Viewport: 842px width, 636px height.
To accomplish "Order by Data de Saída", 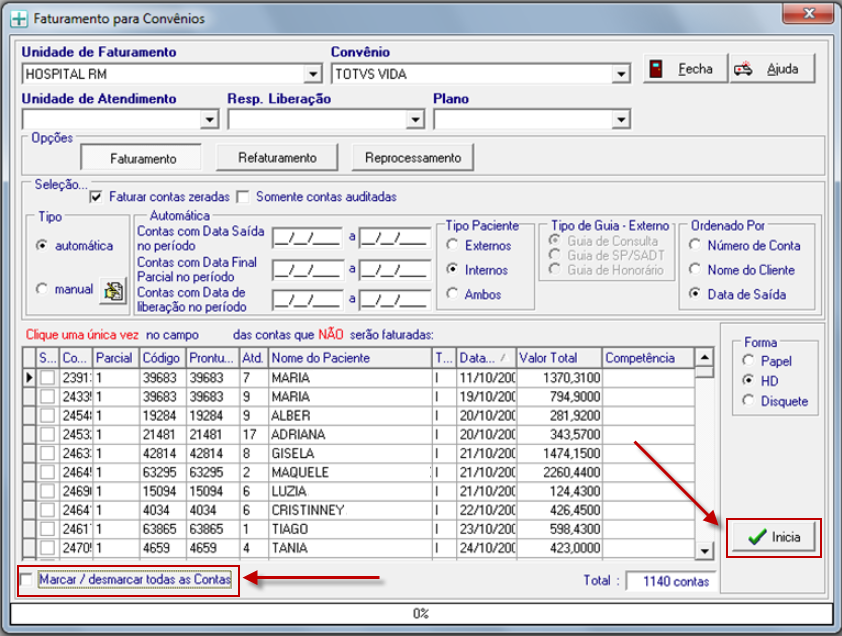I will coord(695,293).
